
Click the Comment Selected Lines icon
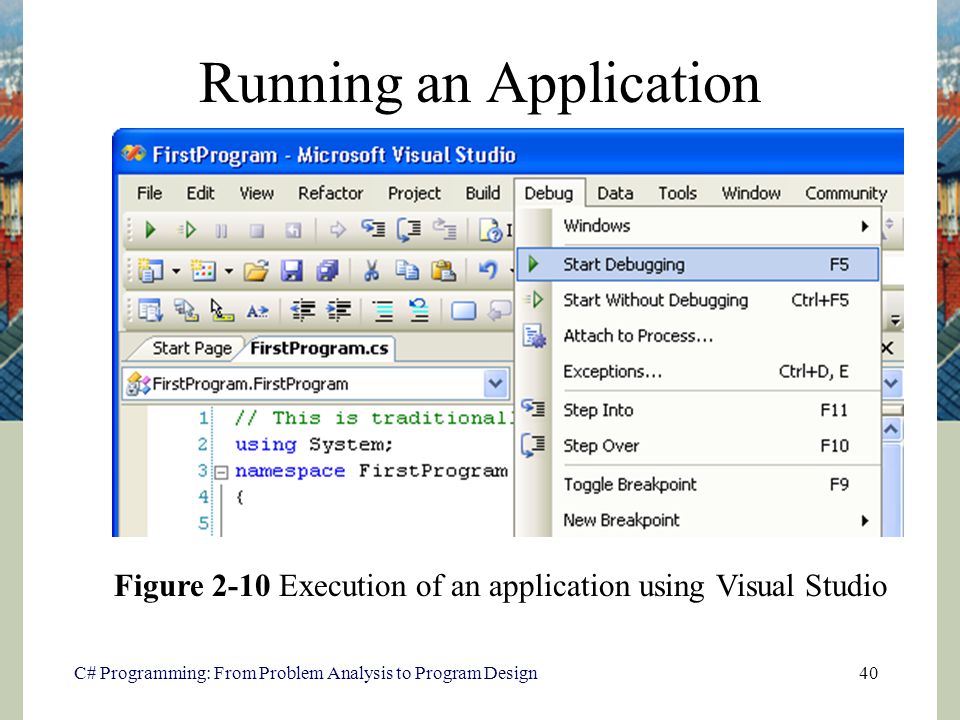tap(383, 310)
